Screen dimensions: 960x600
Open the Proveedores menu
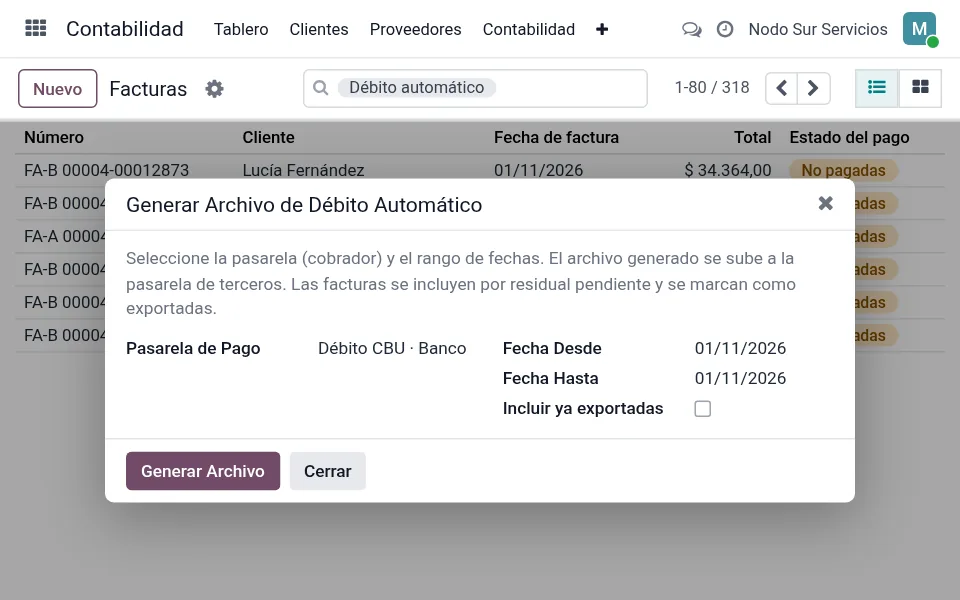click(416, 29)
